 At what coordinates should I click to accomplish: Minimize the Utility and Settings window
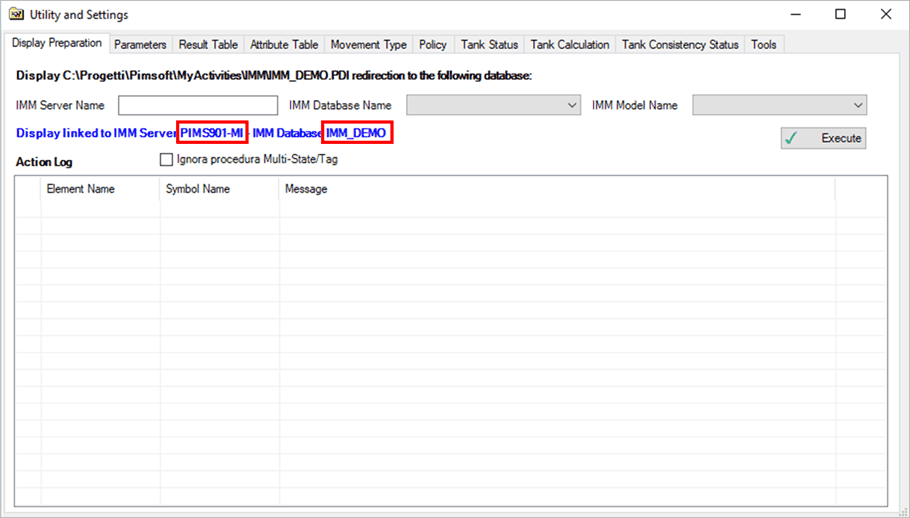(796, 15)
